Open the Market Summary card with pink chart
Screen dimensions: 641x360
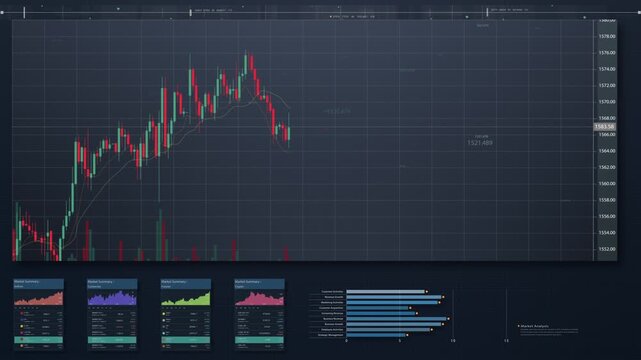260,315
